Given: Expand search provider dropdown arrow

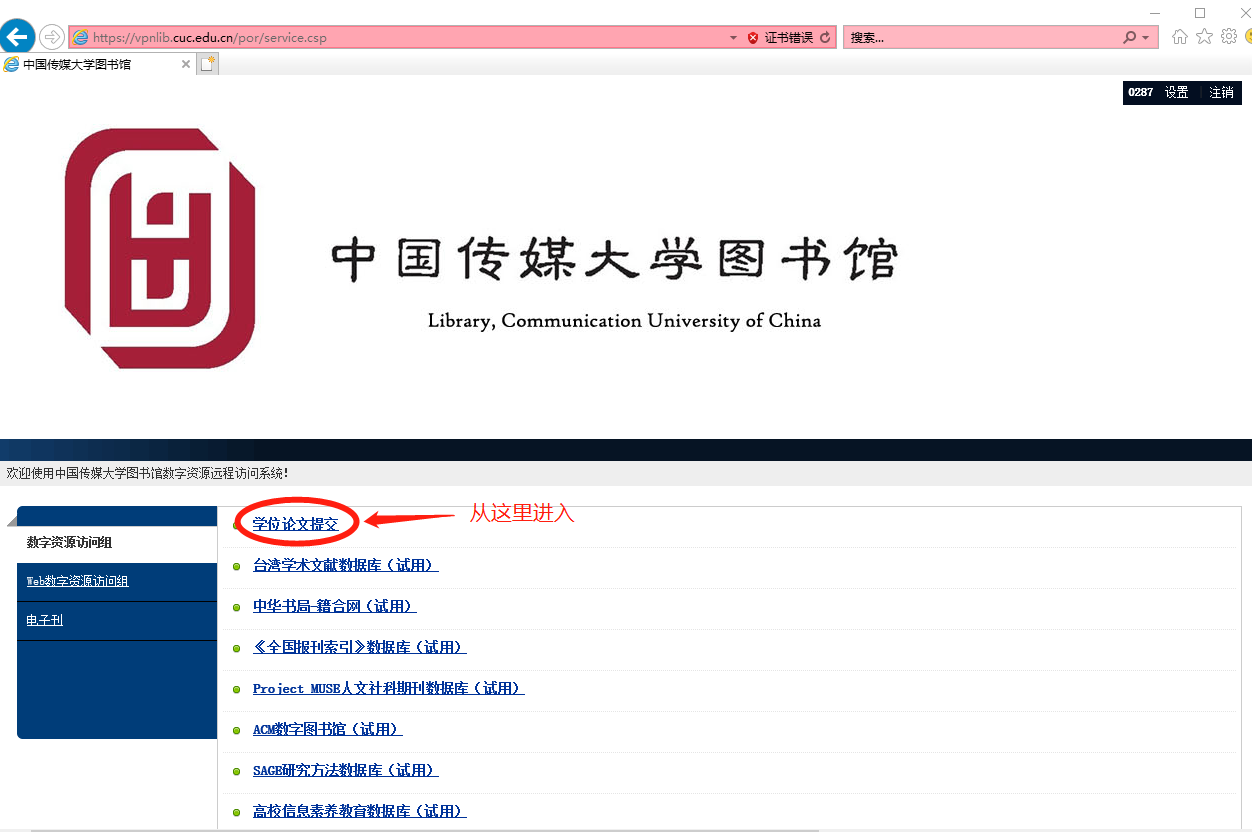Looking at the screenshot, I should [x=1145, y=38].
